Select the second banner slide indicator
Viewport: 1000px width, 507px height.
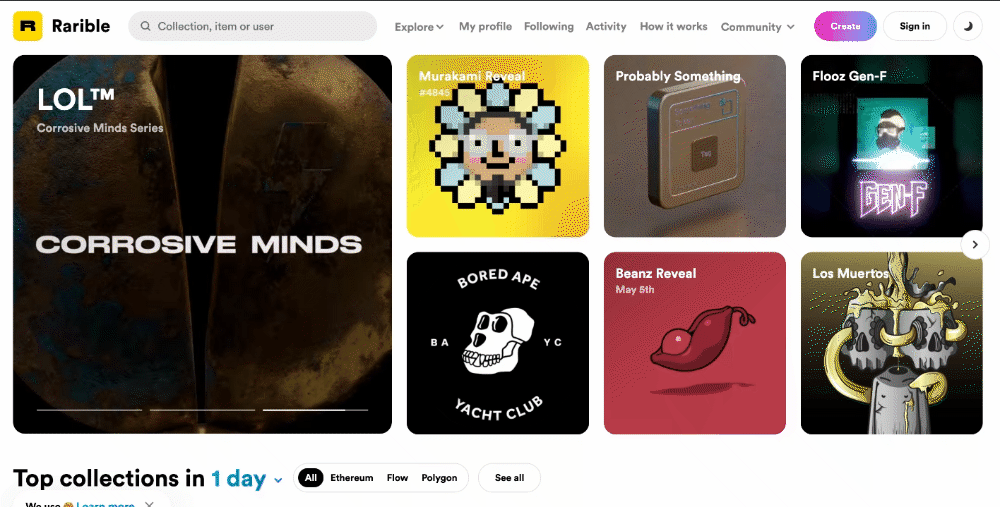[202, 410]
